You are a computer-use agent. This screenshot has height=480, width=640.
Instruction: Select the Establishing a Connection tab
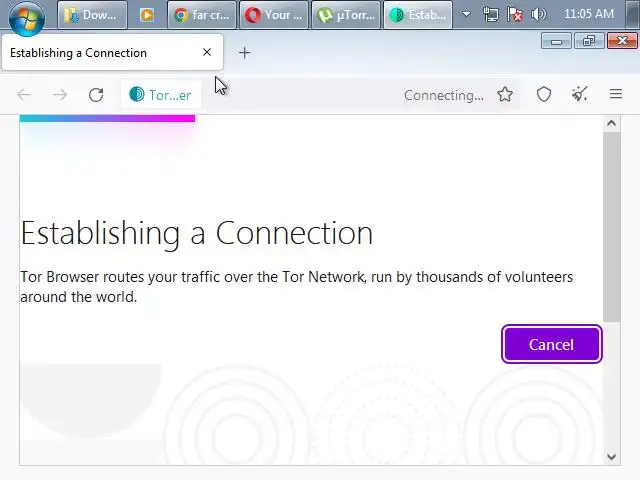click(113, 52)
